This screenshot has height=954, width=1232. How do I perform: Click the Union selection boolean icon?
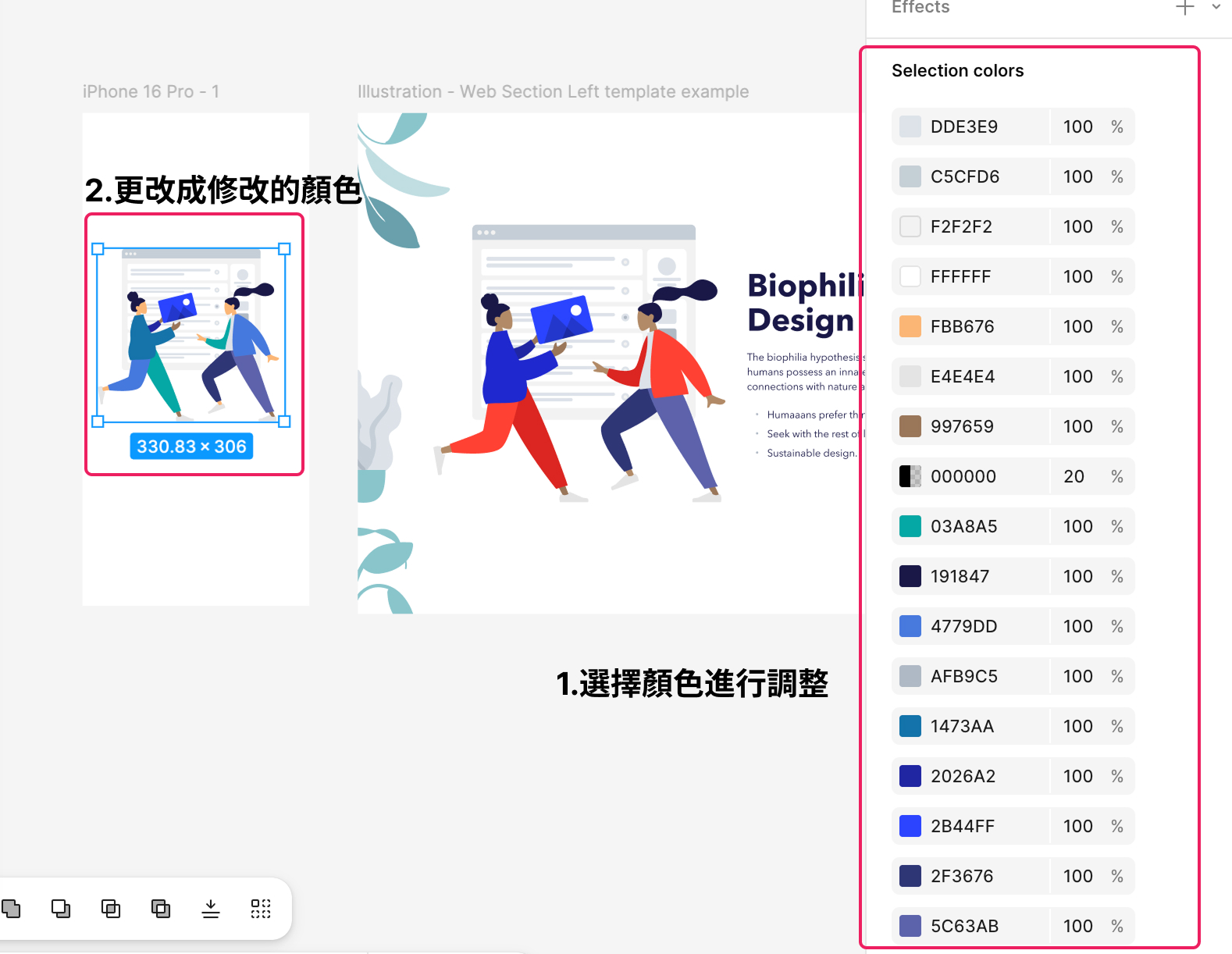[11, 909]
